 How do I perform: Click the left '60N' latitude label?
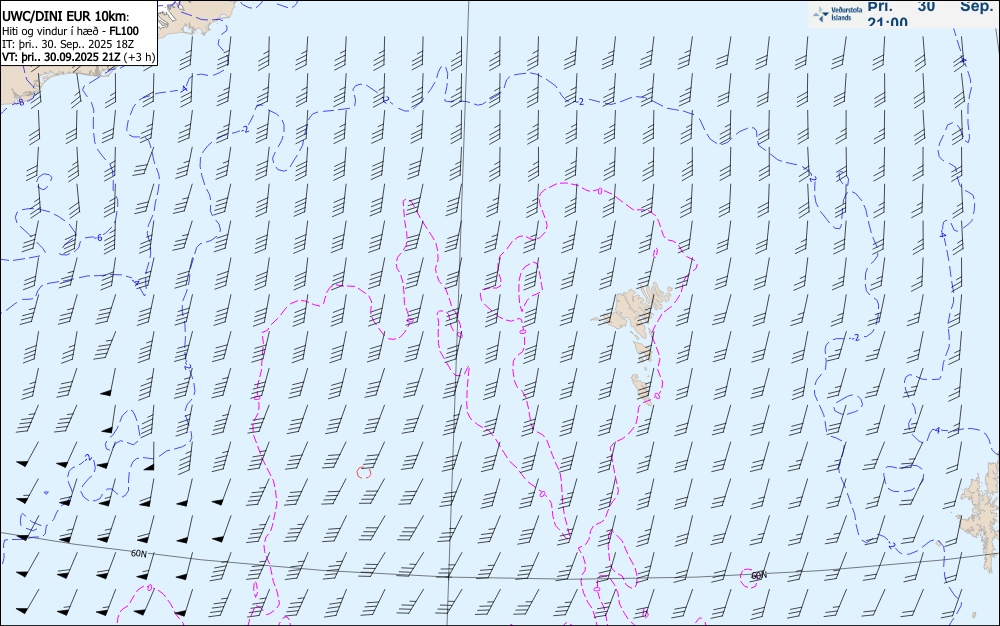tap(138, 553)
